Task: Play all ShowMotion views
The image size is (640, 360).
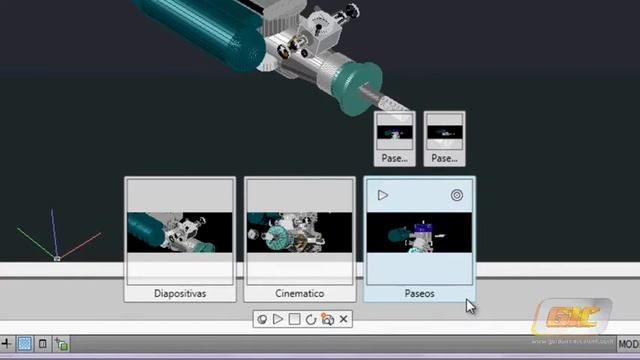Action: [278, 319]
